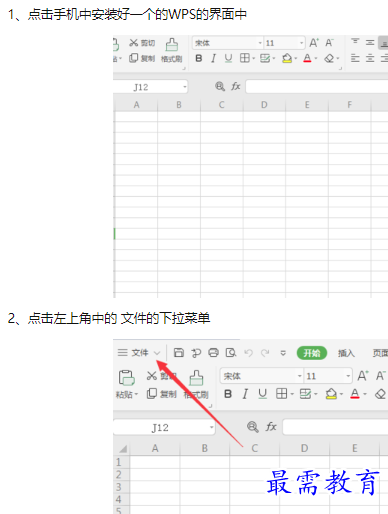Viewport: 388px width, 514px height.
Task: Pick the yellow fill color bucket in step 2 ribbon
Action: pos(331,394)
